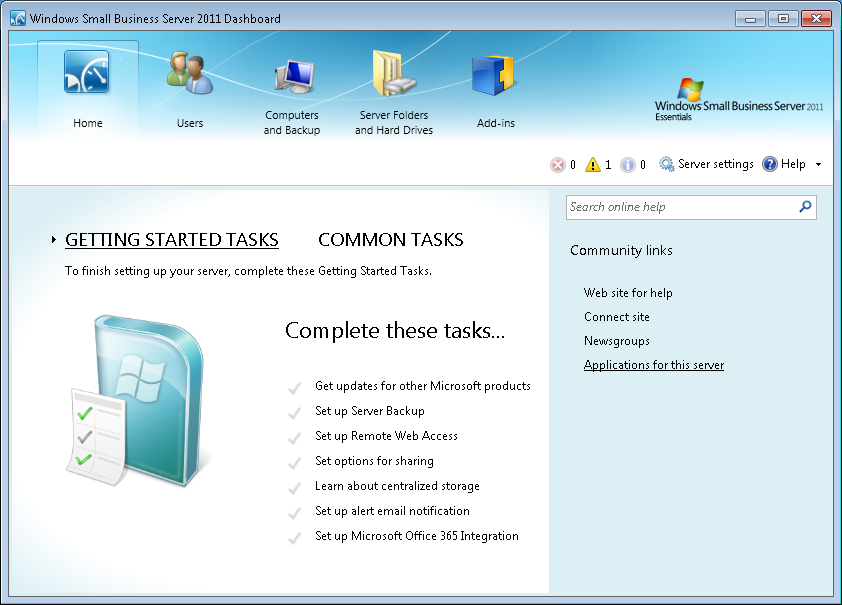Screen dimensions: 842x605
Task: Expand the Help dropdown arrow
Action: point(818,164)
